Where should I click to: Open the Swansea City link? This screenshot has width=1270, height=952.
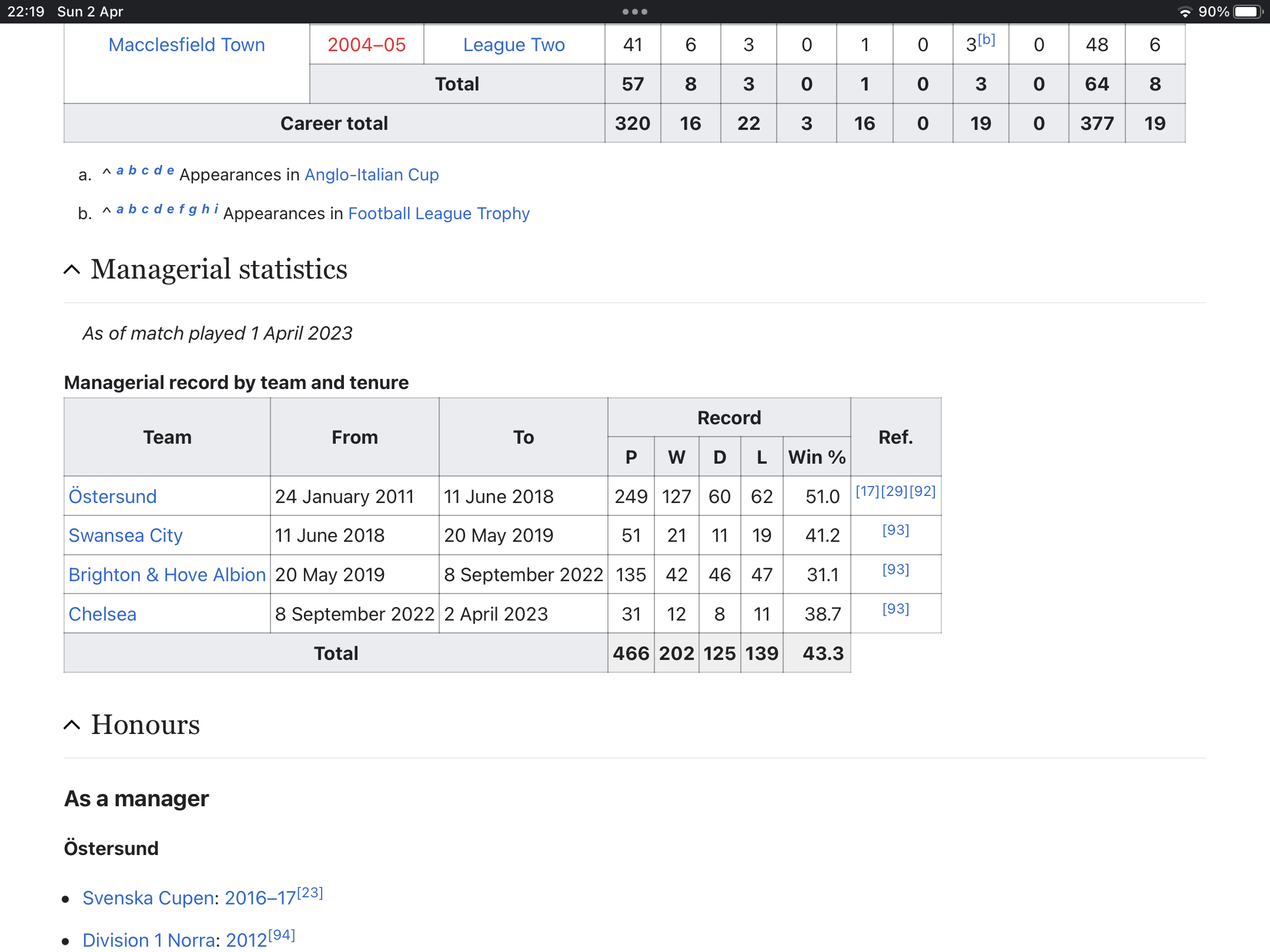pos(125,535)
